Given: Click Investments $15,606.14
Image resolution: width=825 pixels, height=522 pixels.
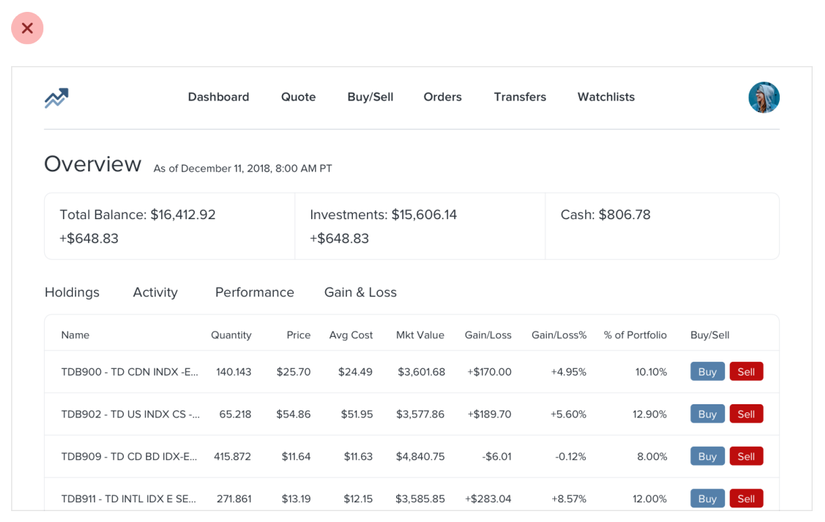Looking at the screenshot, I should [x=384, y=215].
